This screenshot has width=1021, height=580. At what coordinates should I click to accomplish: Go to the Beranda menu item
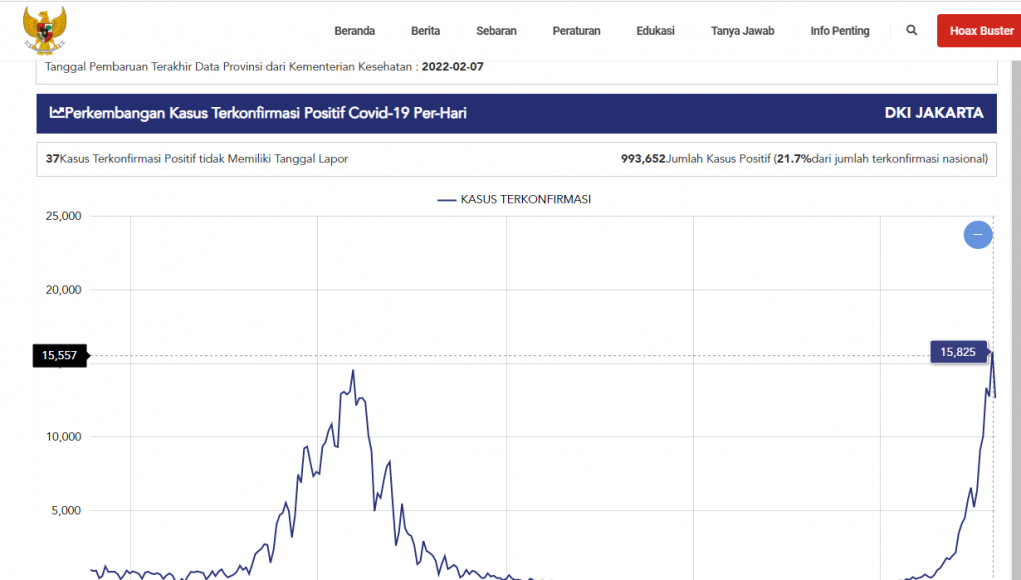point(354,31)
